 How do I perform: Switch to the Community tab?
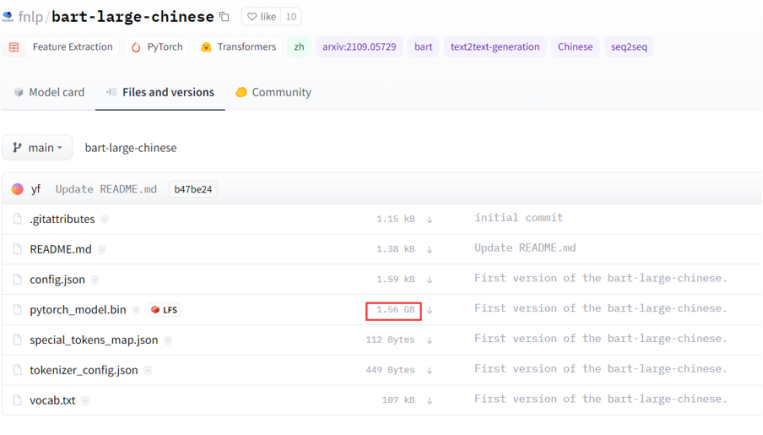[x=273, y=92]
